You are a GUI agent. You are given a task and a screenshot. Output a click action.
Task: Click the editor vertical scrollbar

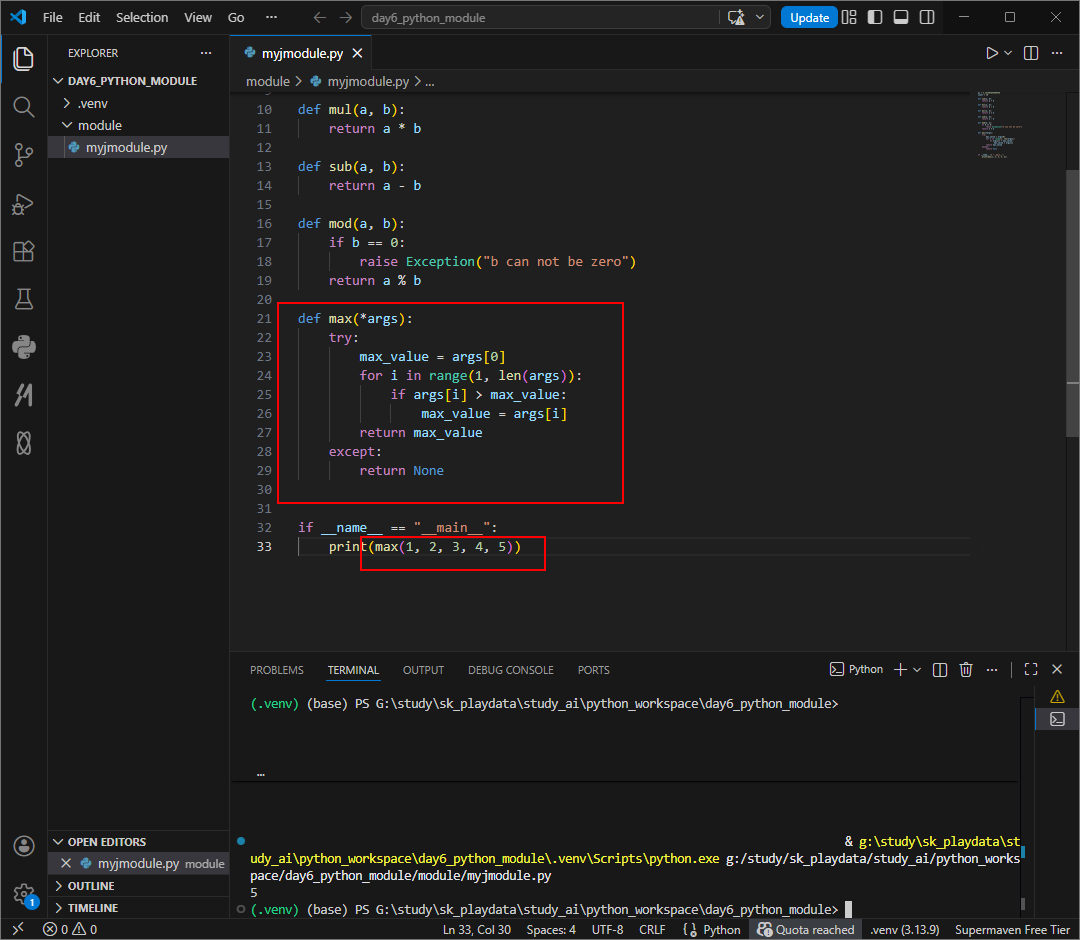point(1072,303)
